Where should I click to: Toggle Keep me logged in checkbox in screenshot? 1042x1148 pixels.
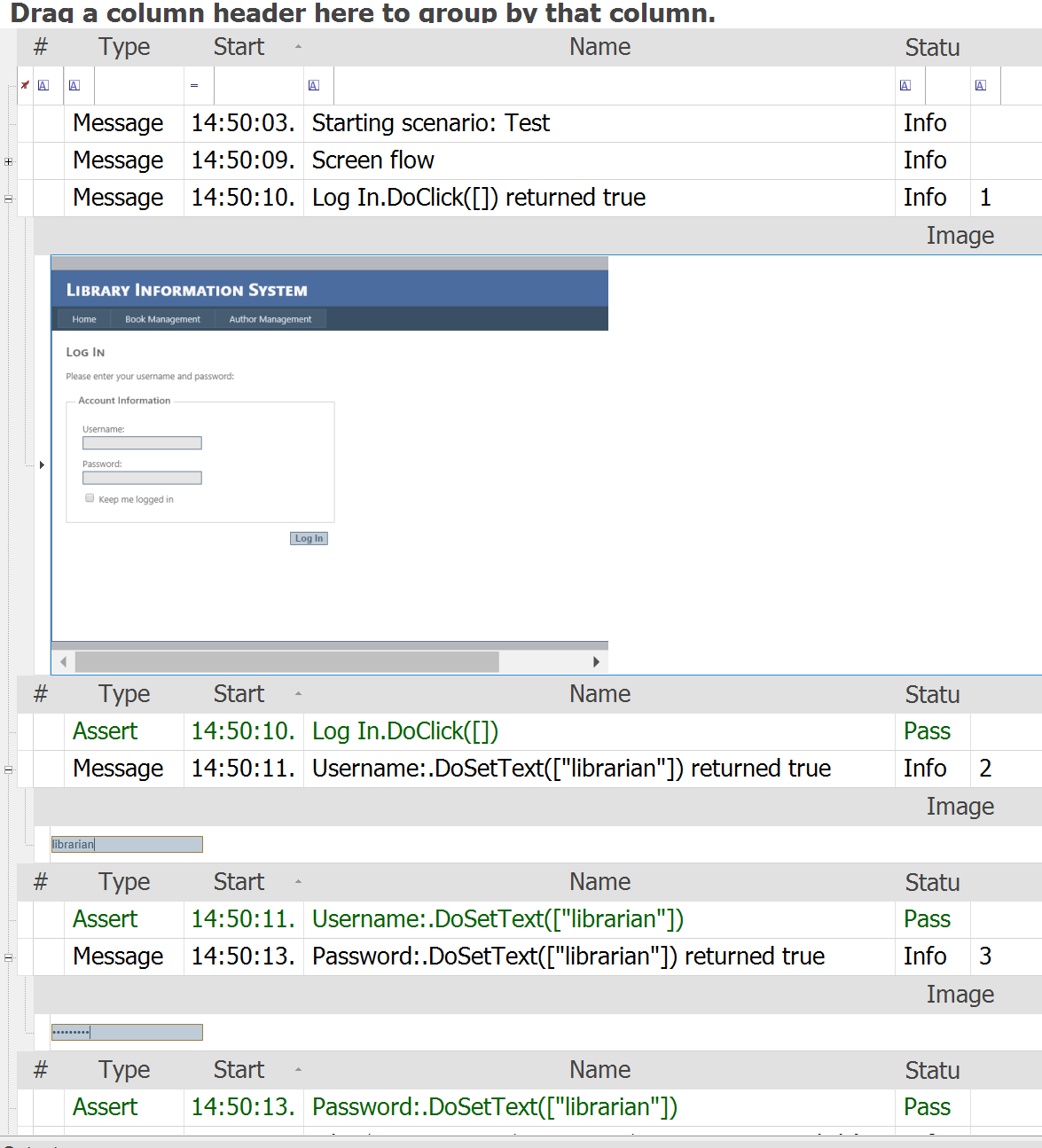click(x=90, y=498)
